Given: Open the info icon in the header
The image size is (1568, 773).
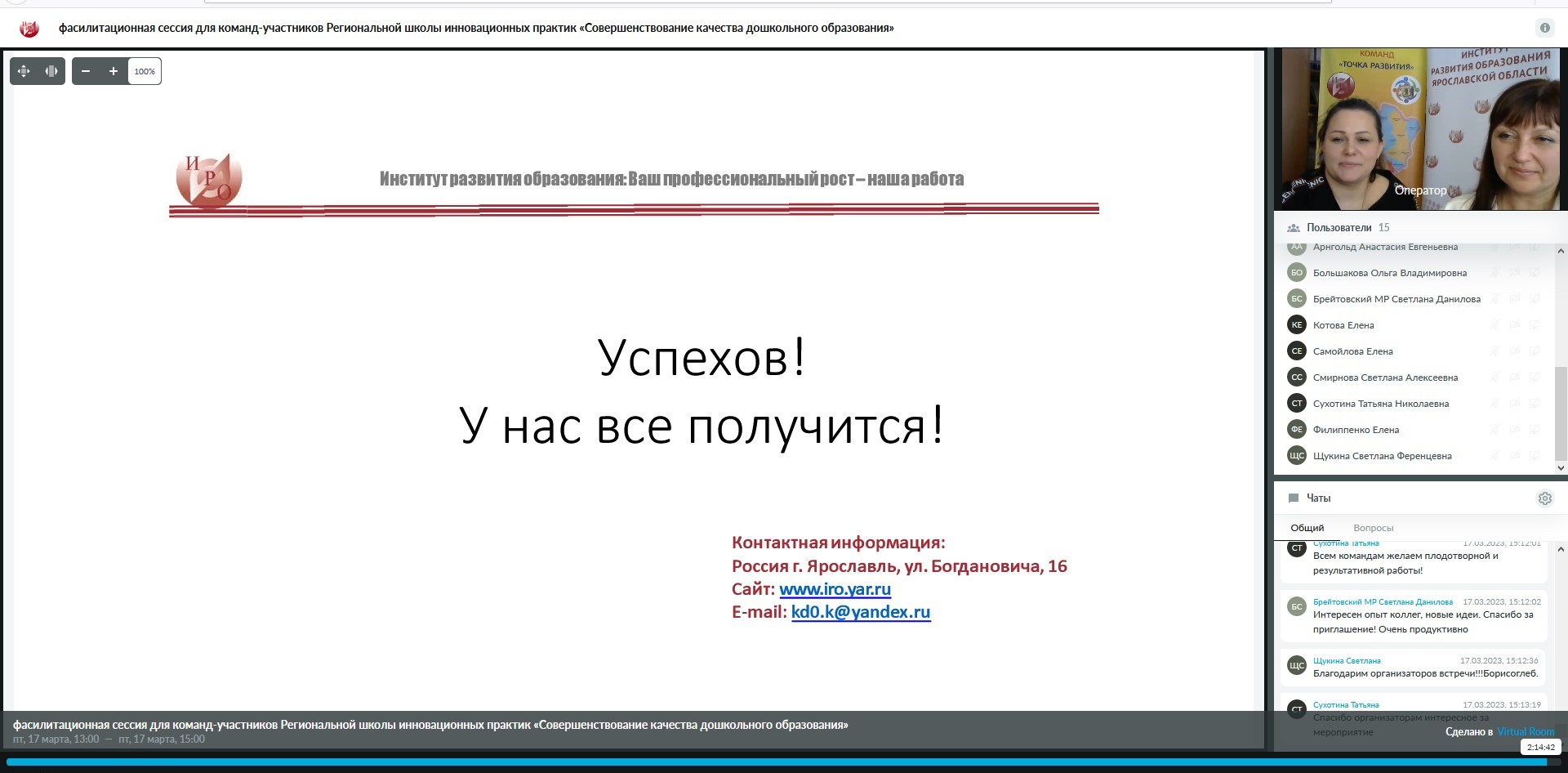Looking at the screenshot, I should [1545, 28].
